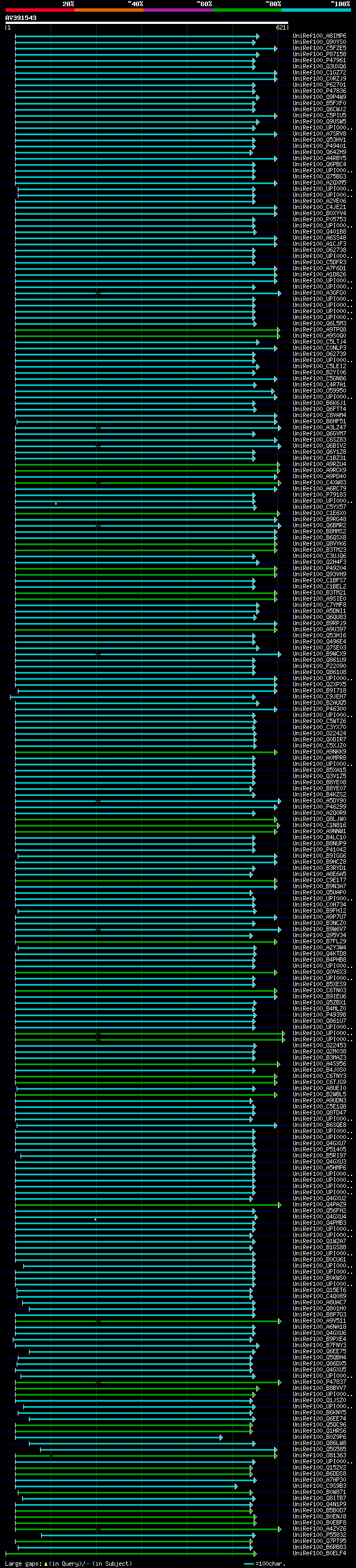The height and width of the screenshot is (1568, 356).
Task: Select hit label UniRef100_B9RPJ9
Action: click(x=319, y=624)
